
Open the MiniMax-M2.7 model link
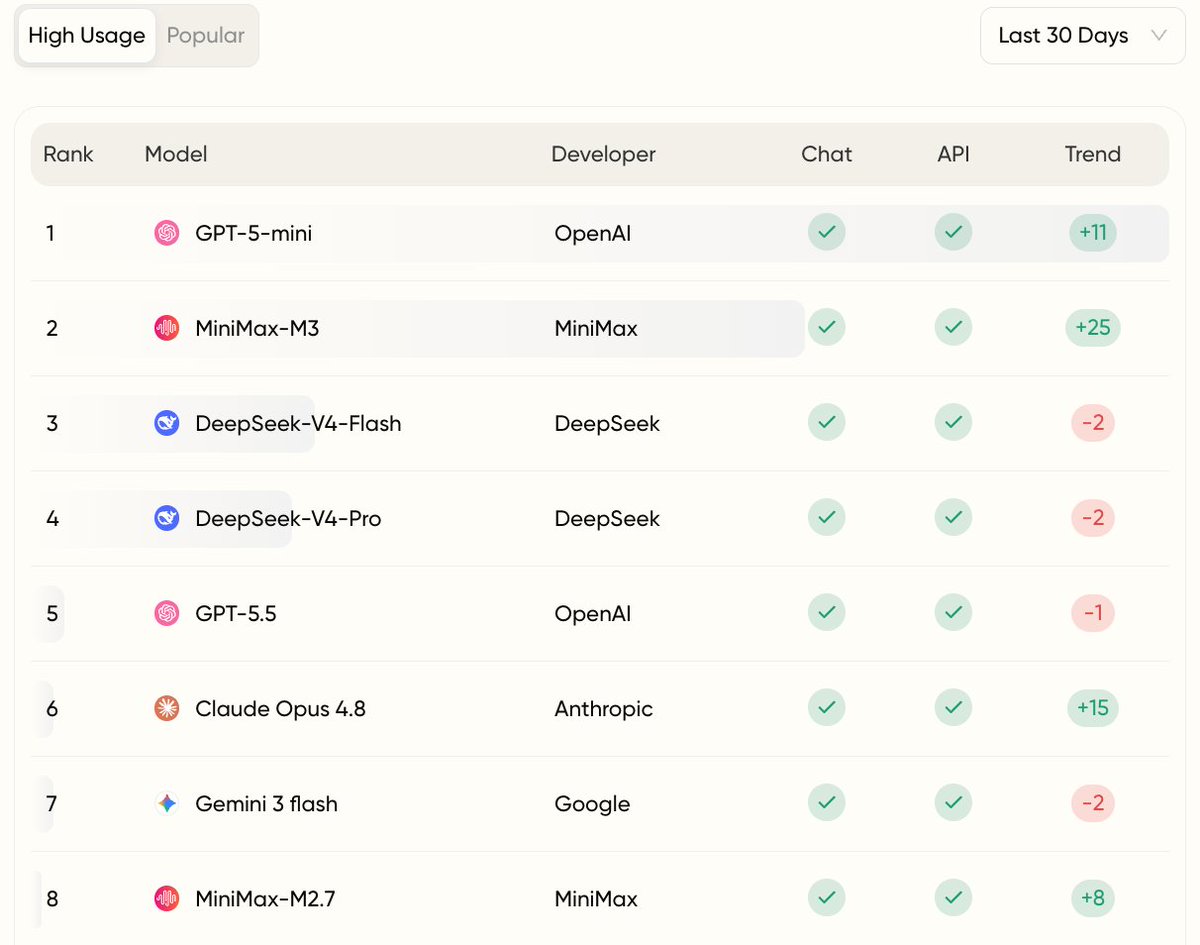(x=265, y=898)
